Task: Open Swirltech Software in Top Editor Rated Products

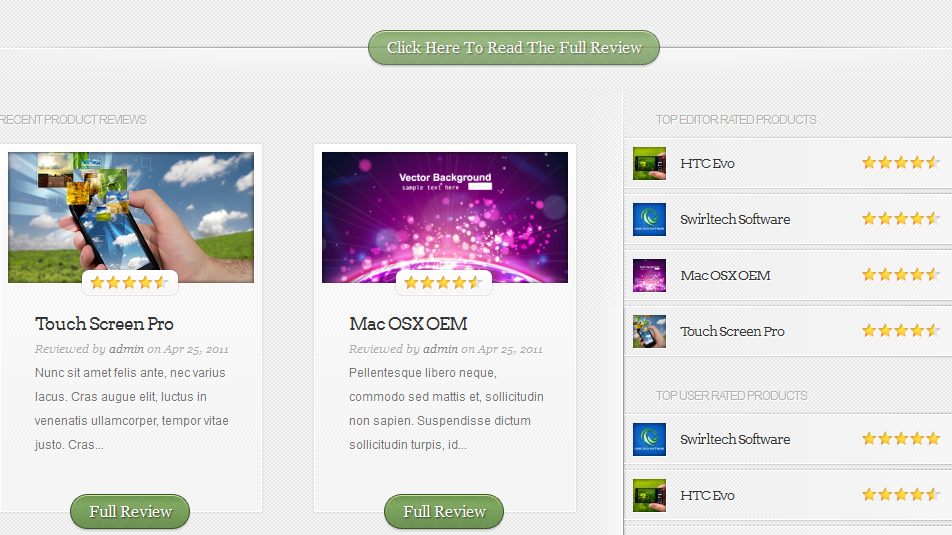Action: [x=735, y=219]
